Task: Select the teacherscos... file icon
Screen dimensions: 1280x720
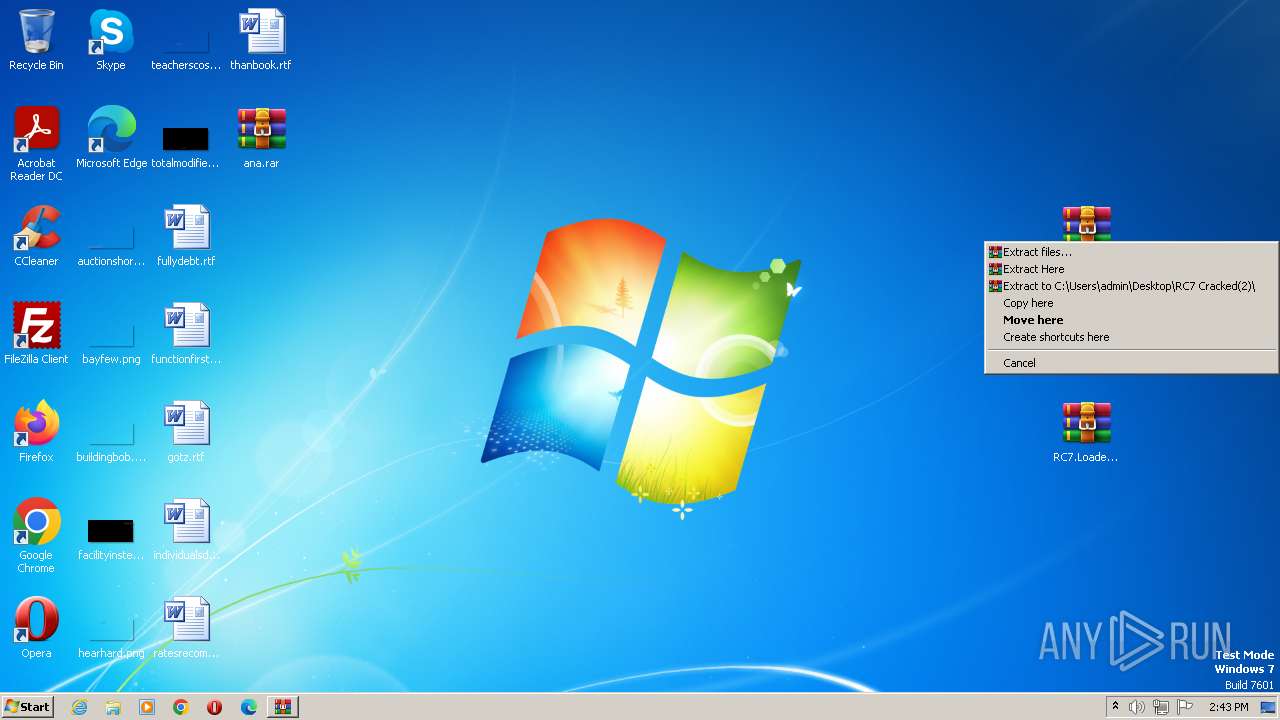Action: click(x=186, y=40)
